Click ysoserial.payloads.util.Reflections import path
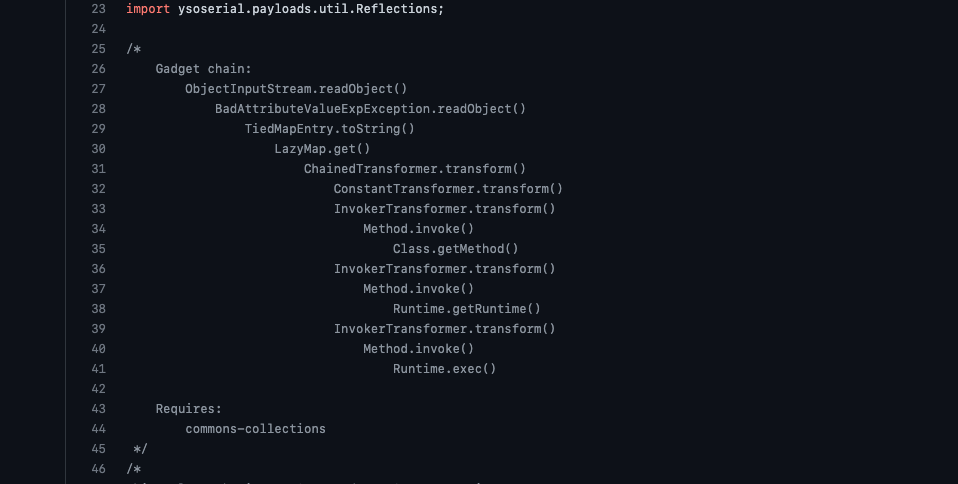958x484 pixels. [311, 9]
